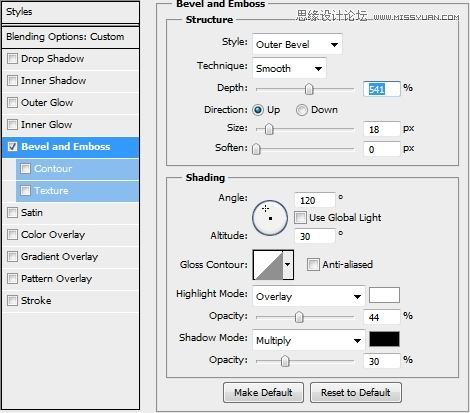470x413 pixels.
Task: Open Stroke settings by its label
Action: tap(36, 301)
